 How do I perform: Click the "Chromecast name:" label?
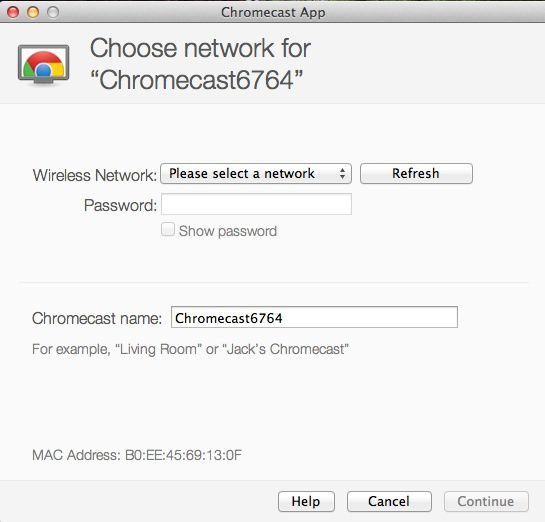point(97,318)
